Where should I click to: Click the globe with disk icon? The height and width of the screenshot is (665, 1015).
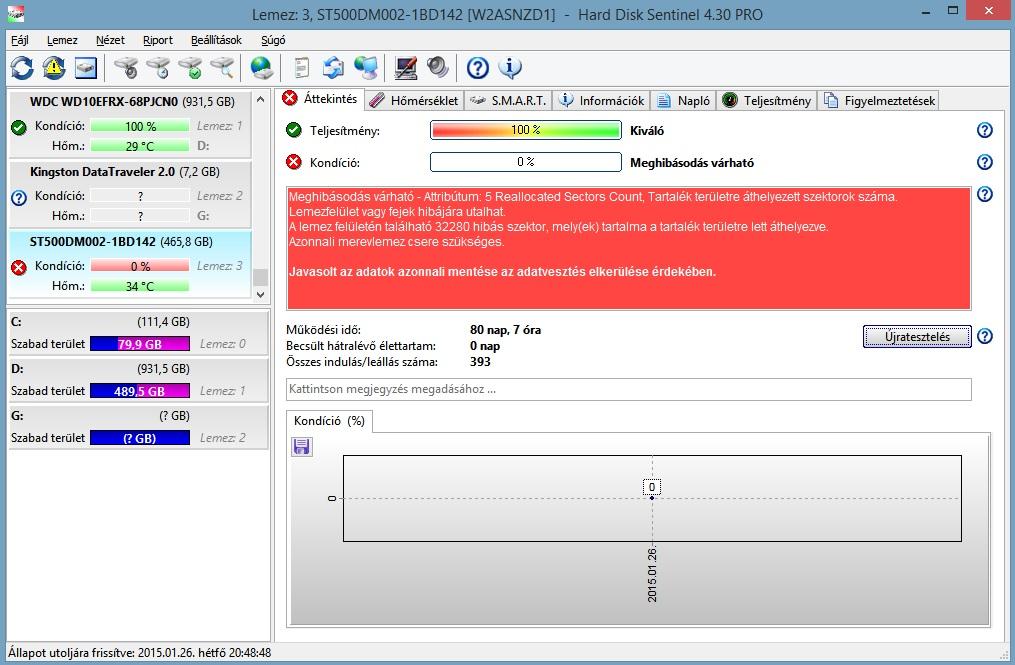(x=262, y=67)
